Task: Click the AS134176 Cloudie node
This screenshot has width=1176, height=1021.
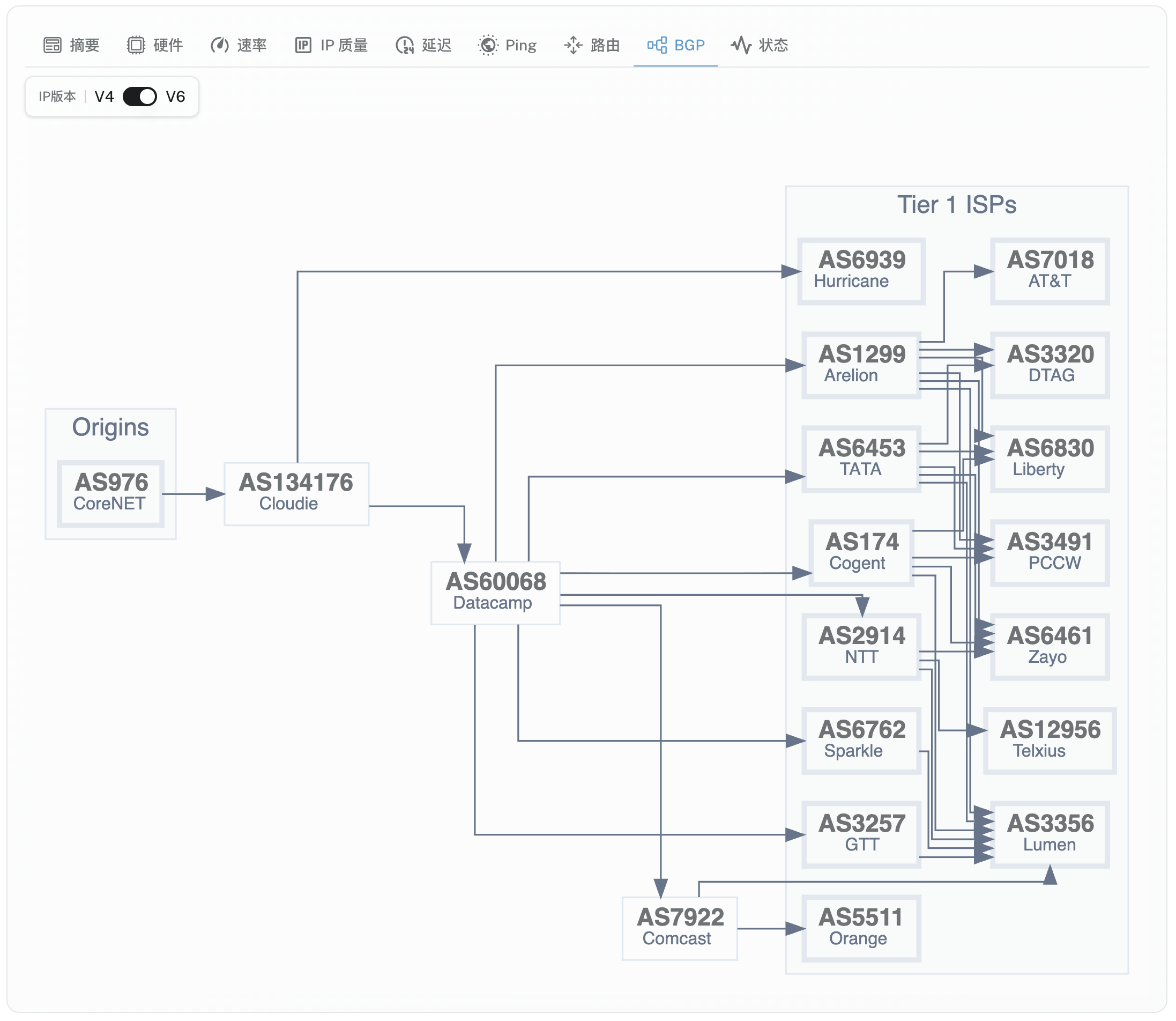Action: (x=296, y=493)
